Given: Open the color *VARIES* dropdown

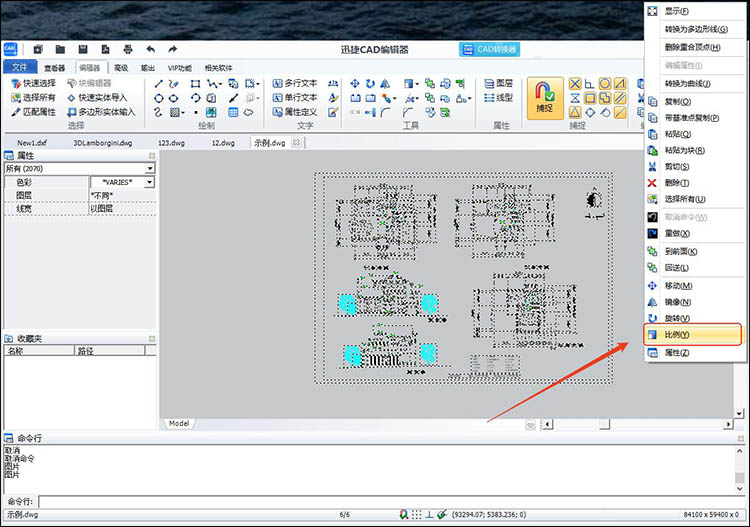Looking at the screenshot, I should [x=150, y=182].
